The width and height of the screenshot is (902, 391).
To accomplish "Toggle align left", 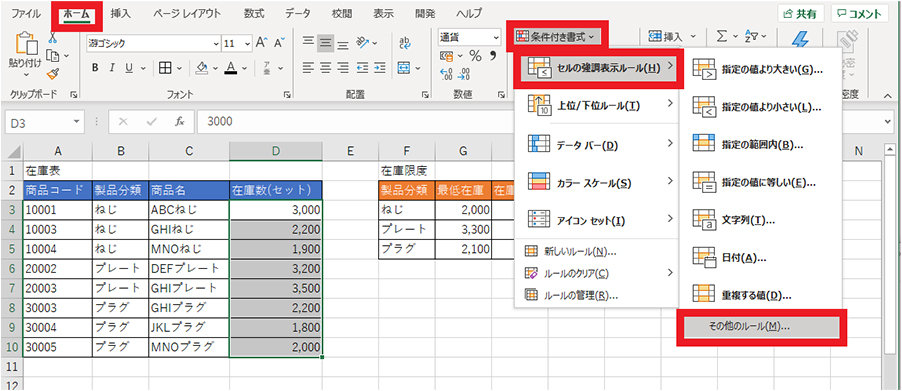I will (x=308, y=68).
